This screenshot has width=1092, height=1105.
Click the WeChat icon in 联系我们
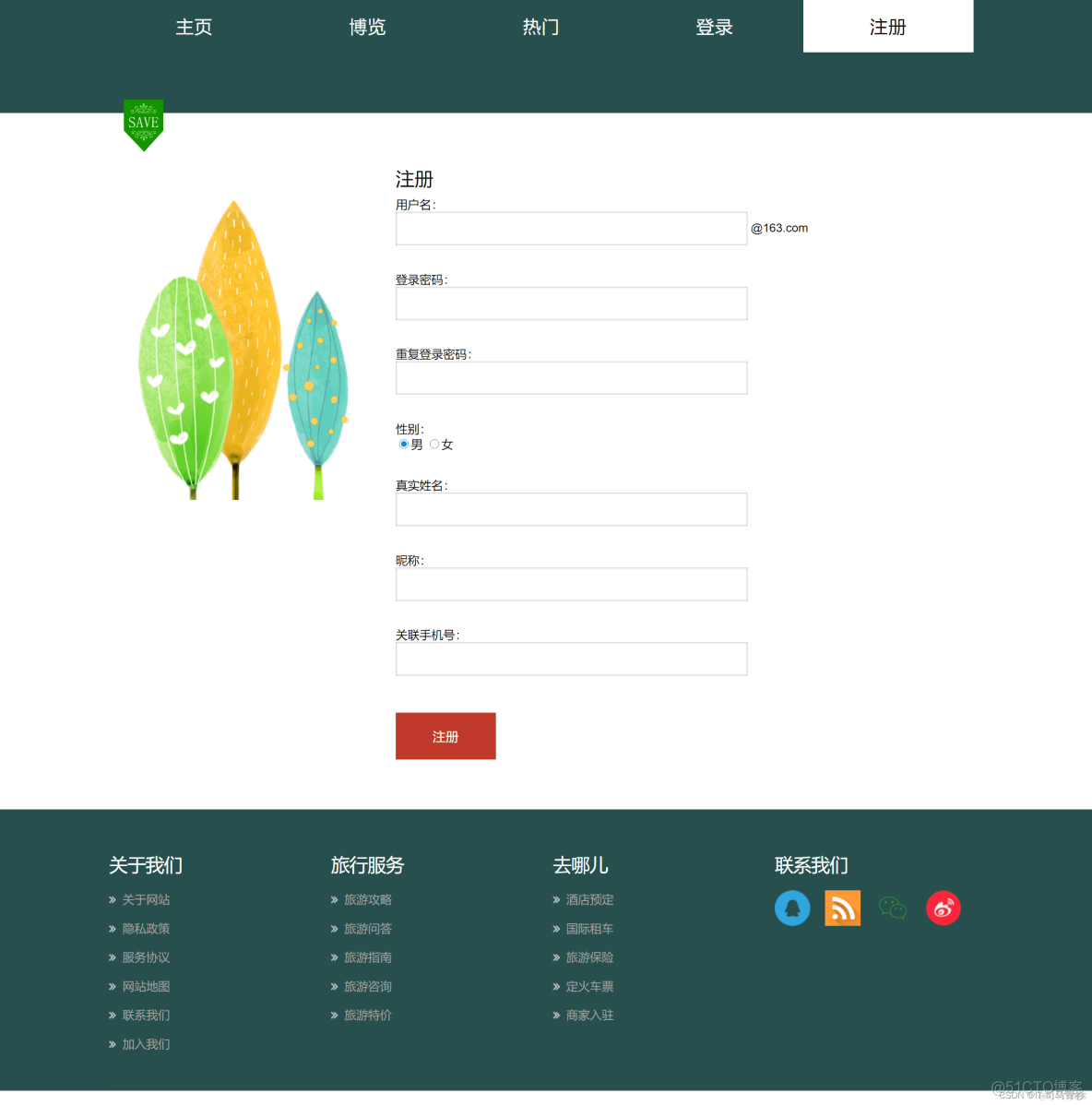coord(893,908)
